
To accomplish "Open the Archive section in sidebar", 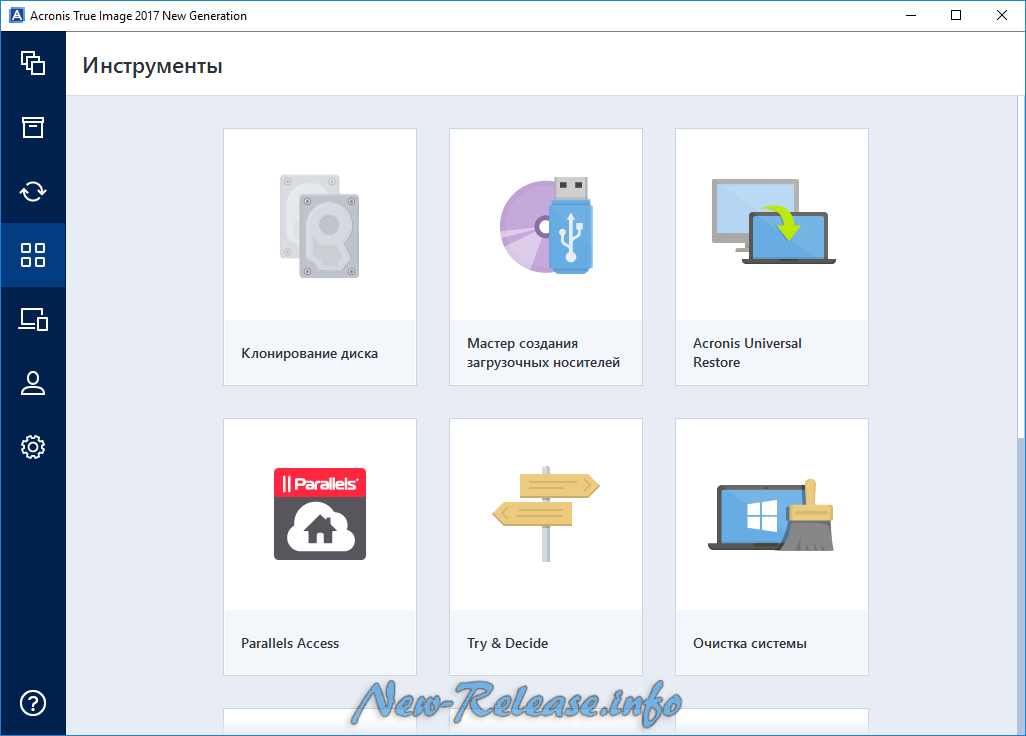I will [33, 127].
